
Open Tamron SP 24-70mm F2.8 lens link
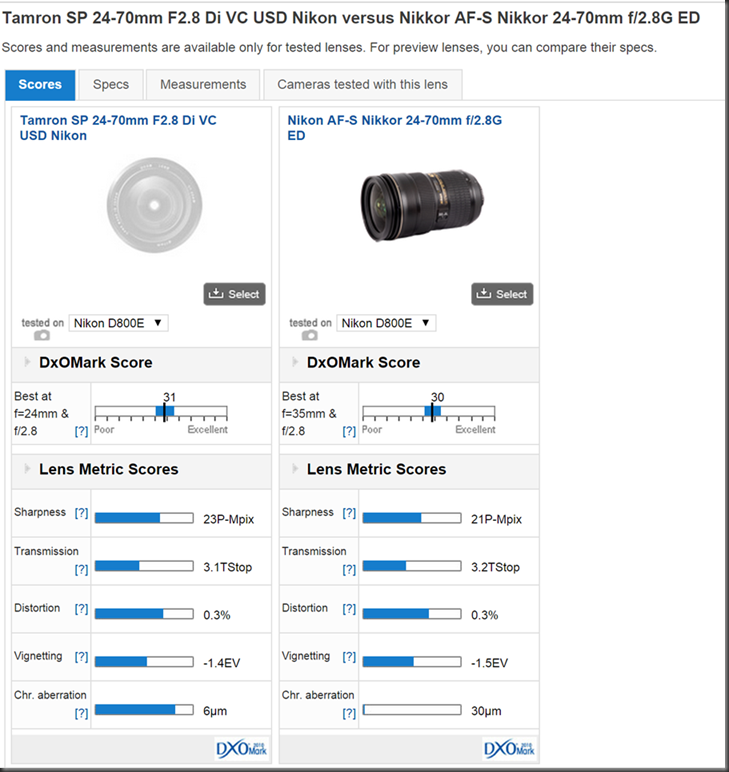[118, 128]
